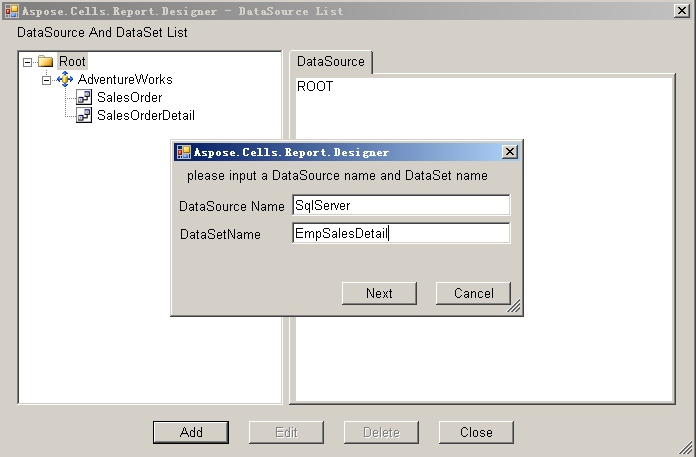This screenshot has width=696, height=457.
Task: Collapse the AdventureWorks tree node
Action: (47, 80)
